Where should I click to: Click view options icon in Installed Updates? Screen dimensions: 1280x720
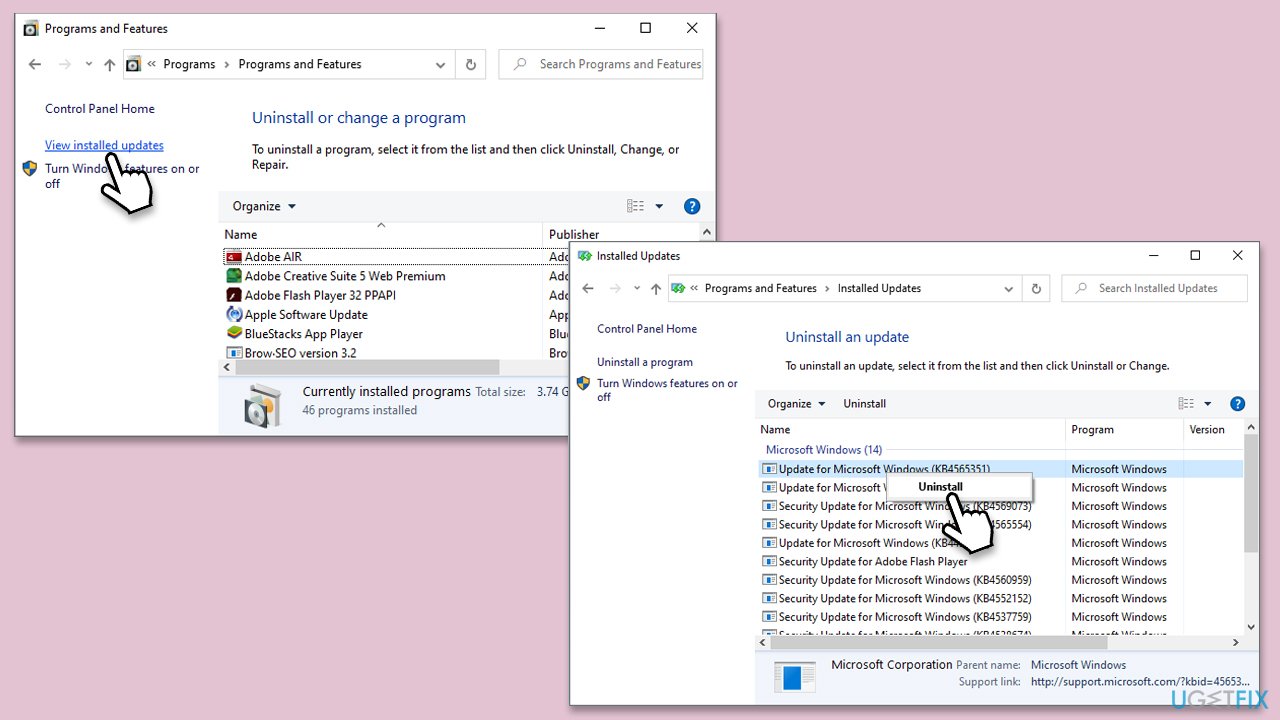(x=1186, y=404)
